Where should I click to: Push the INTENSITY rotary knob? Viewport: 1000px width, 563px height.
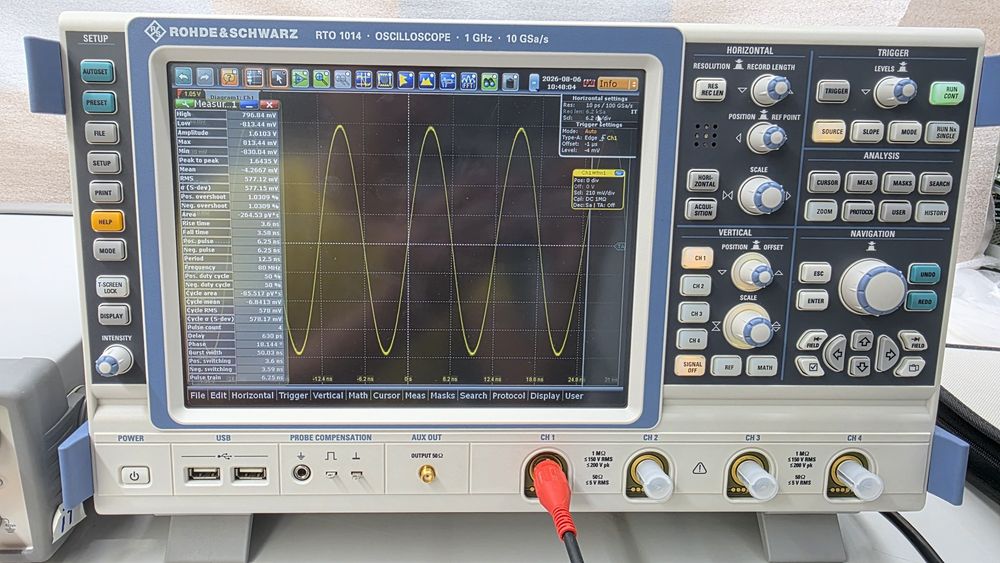click(x=114, y=361)
